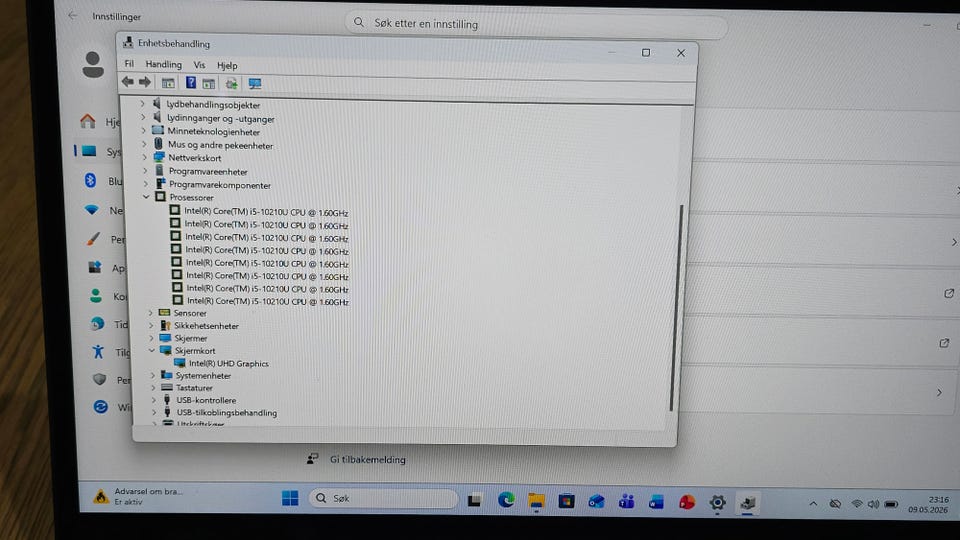Select the USB-tilkoblingsbehandling tree item
The width and height of the screenshot is (960, 540).
[227, 413]
